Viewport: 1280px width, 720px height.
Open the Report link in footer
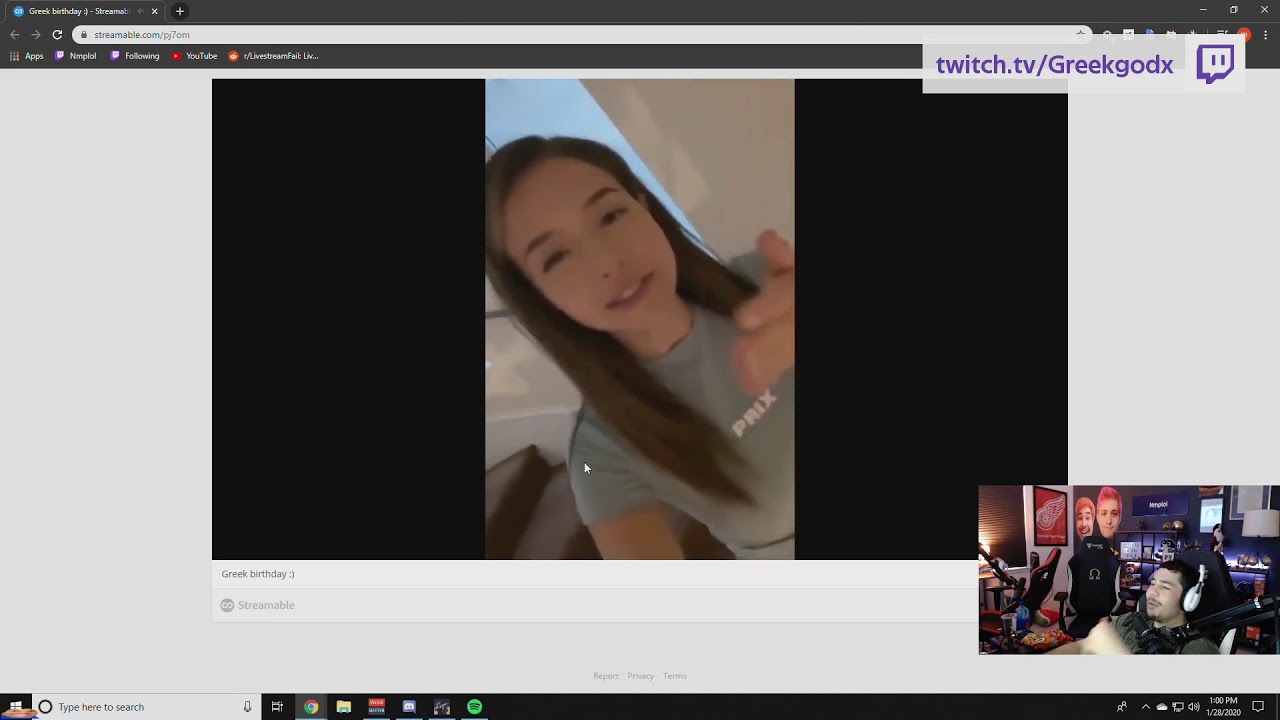(x=606, y=676)
